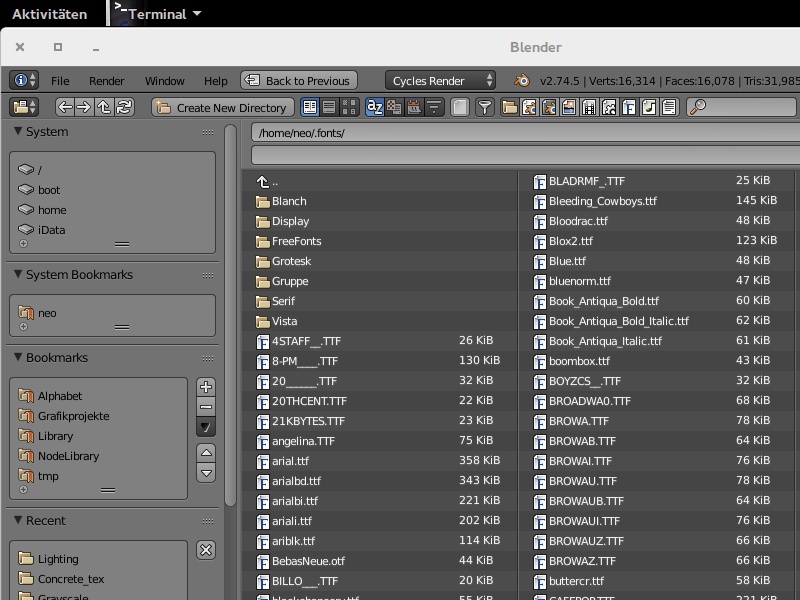800x600 pixels.
Task: Click the /home/neo/.fonts/ path field
Action: click(x=526, y=133)
